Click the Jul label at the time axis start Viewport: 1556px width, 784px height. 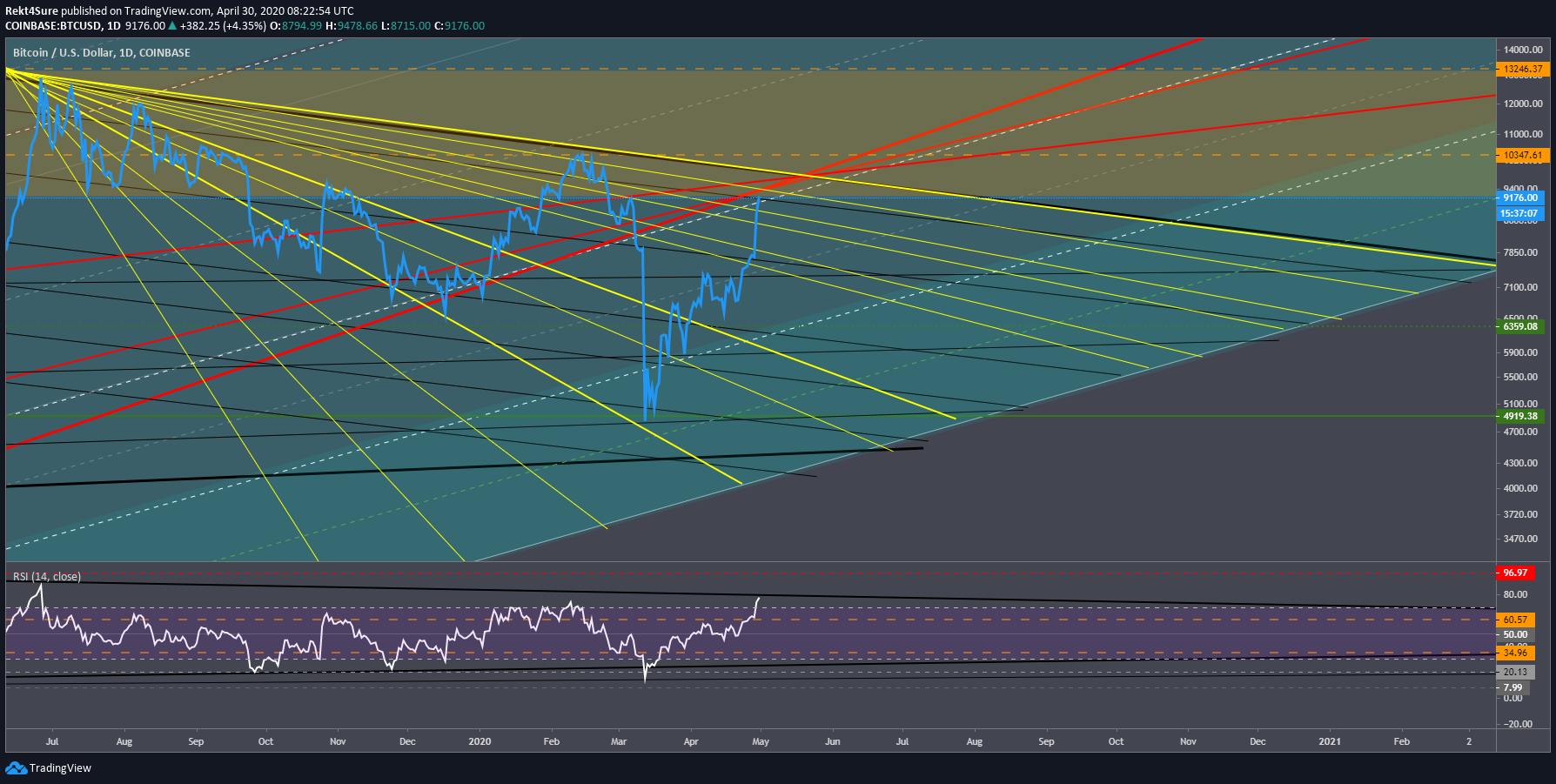coord(52,741)
